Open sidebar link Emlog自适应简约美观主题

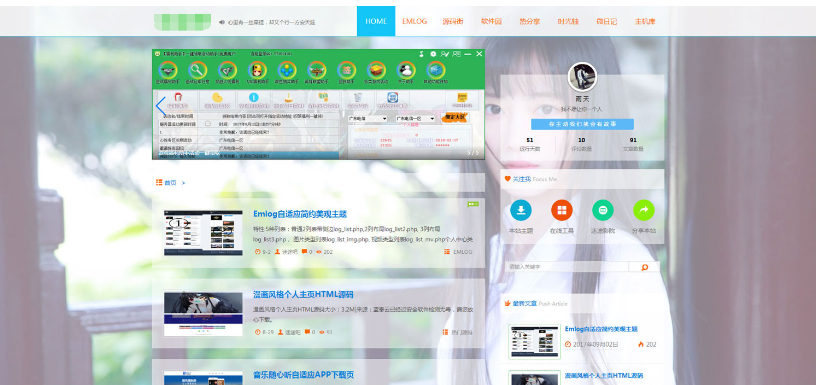[601, 329]
